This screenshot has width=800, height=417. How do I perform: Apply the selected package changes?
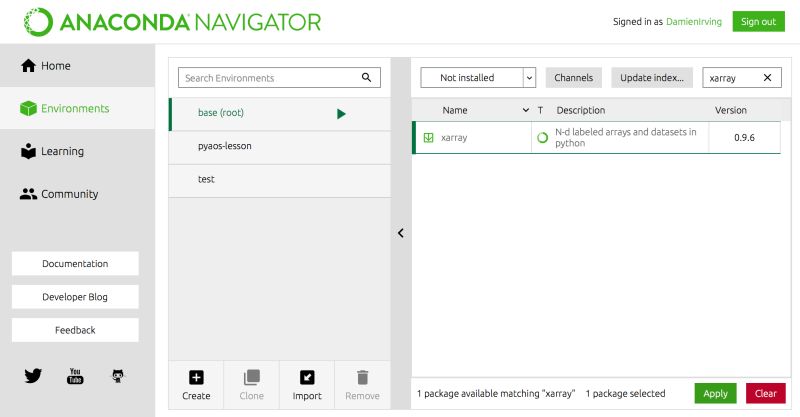pyautogui.click(x=715, y=394)
